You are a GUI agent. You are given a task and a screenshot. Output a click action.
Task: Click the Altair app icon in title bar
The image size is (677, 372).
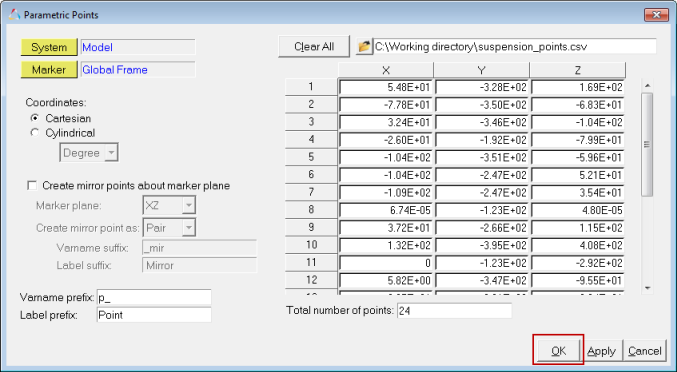[x=14, y=15]
